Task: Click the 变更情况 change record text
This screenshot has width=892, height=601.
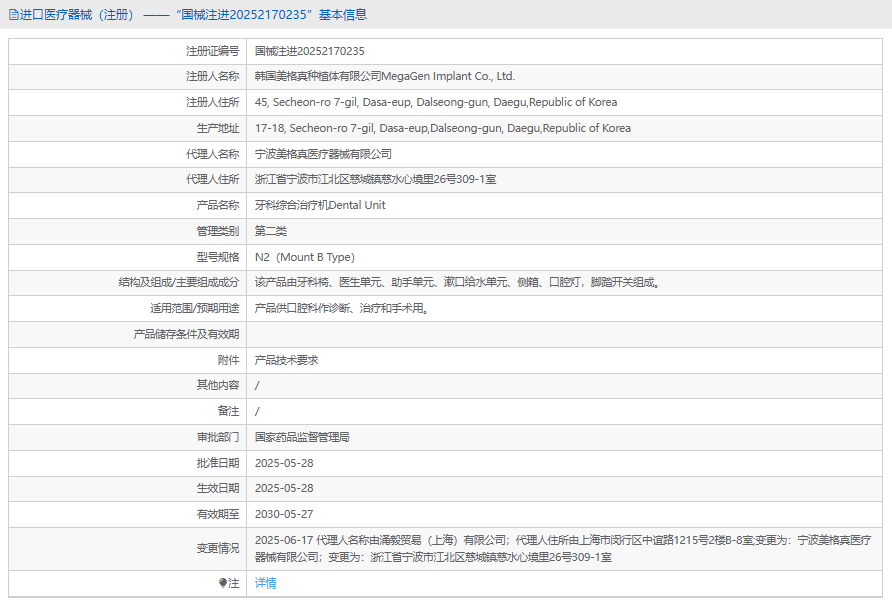Action: [562, 548]
